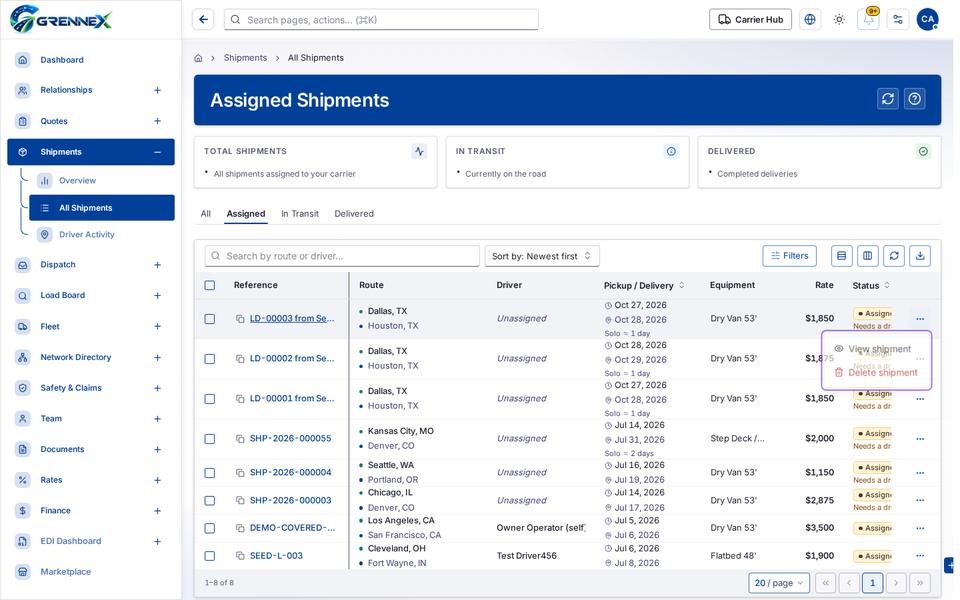960x600 pixels.
Task: Select View shipment from the menu
Action: [x=876, y=349]
